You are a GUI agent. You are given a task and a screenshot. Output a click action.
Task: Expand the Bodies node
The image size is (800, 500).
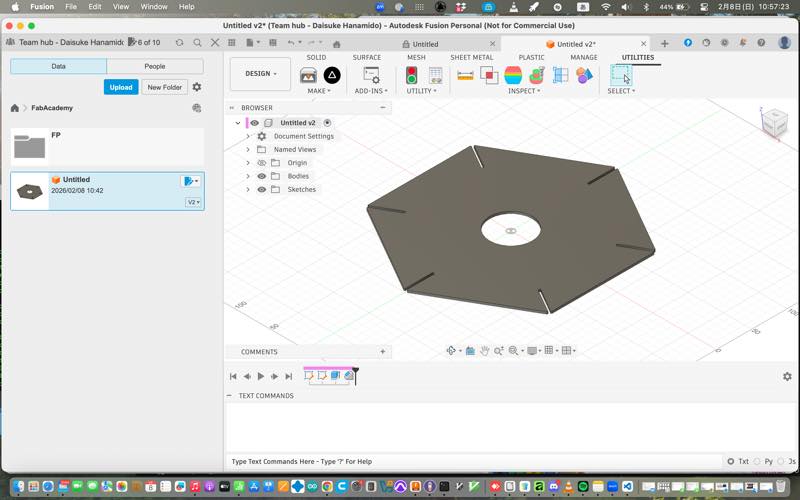point(248,176)
